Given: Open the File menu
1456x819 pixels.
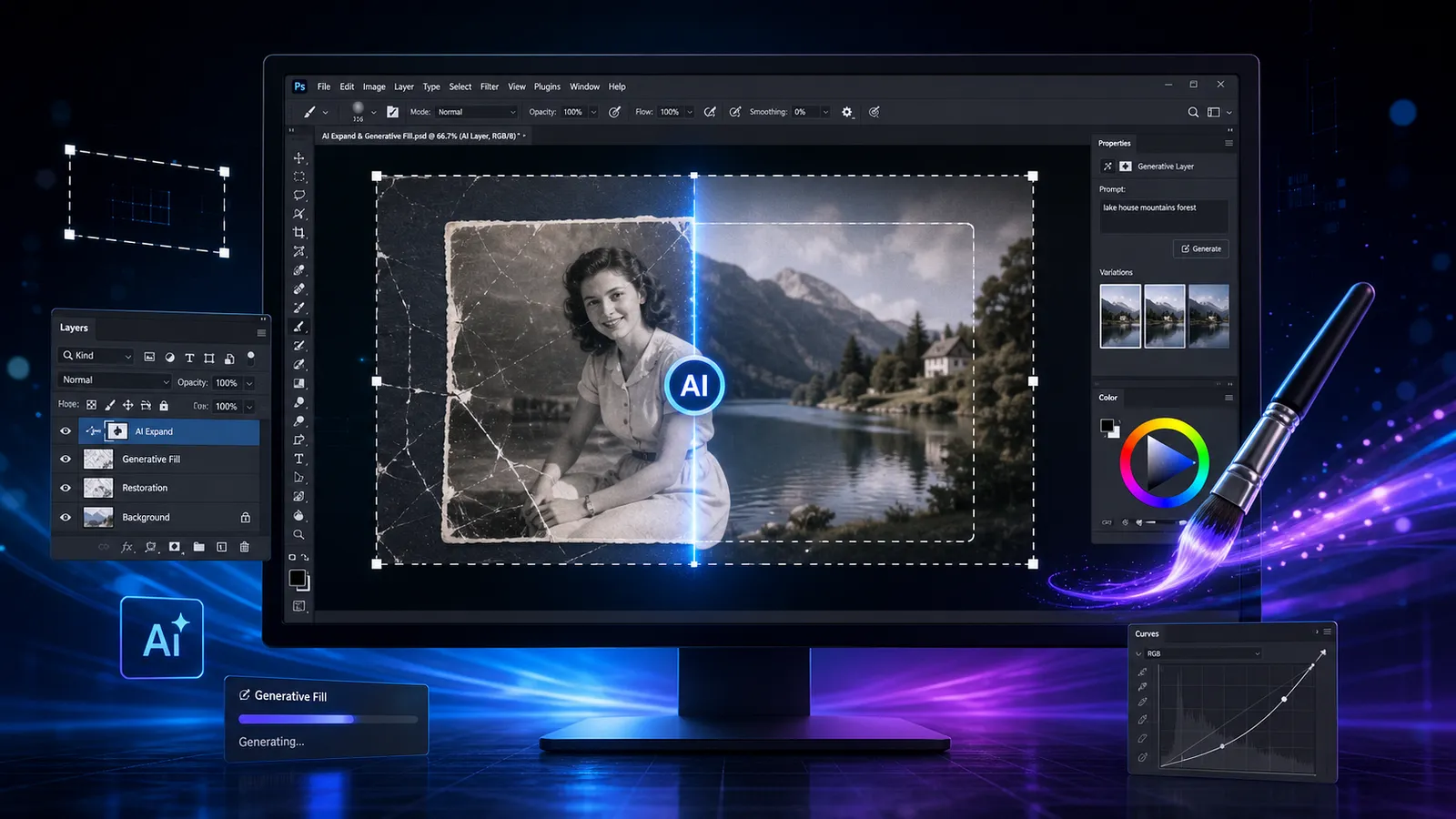Looking at the screenshot, I should coord(324,86).
